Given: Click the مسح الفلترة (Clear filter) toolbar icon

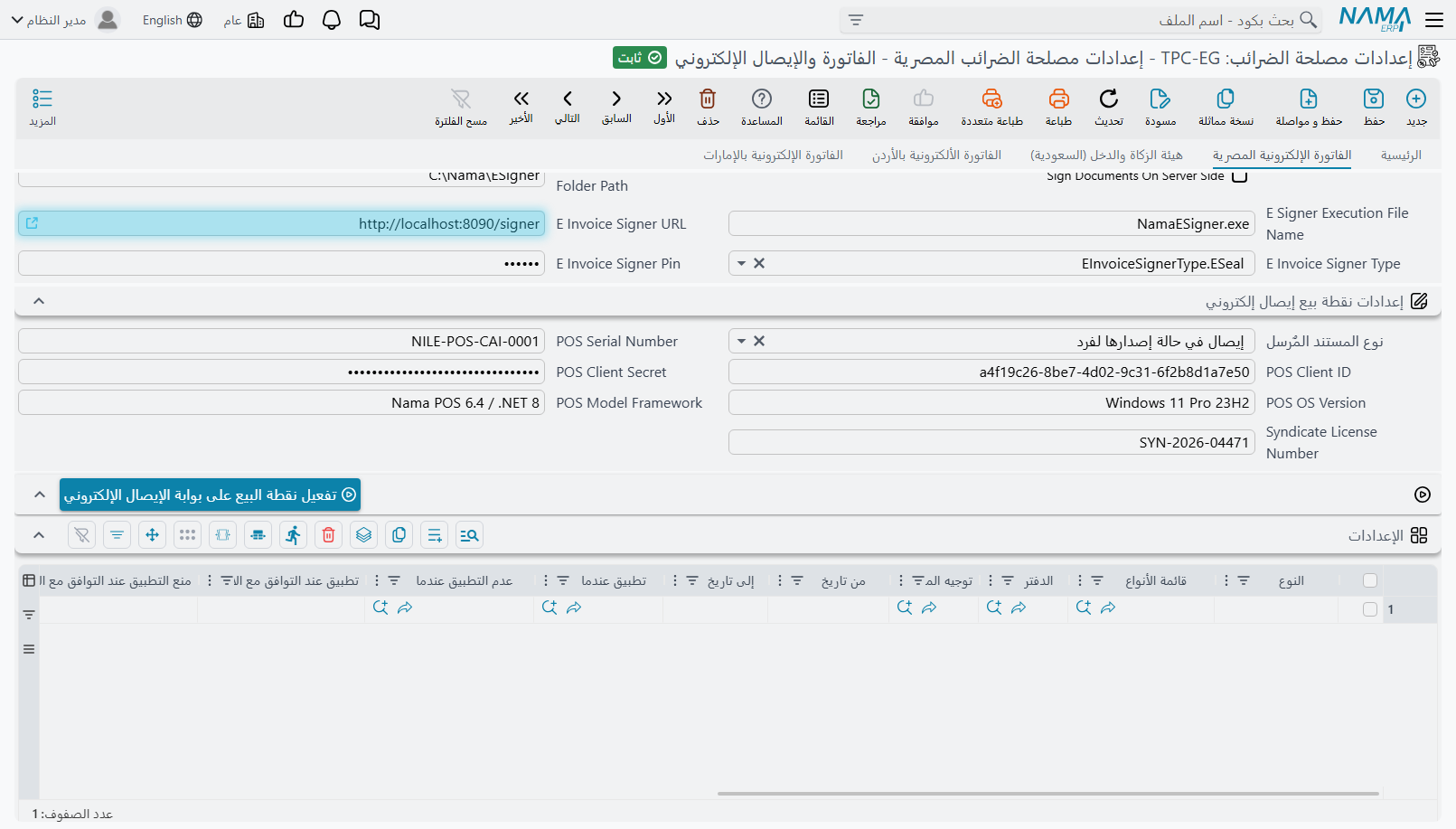Looking at the screenshot, I should tap(461, 99).
